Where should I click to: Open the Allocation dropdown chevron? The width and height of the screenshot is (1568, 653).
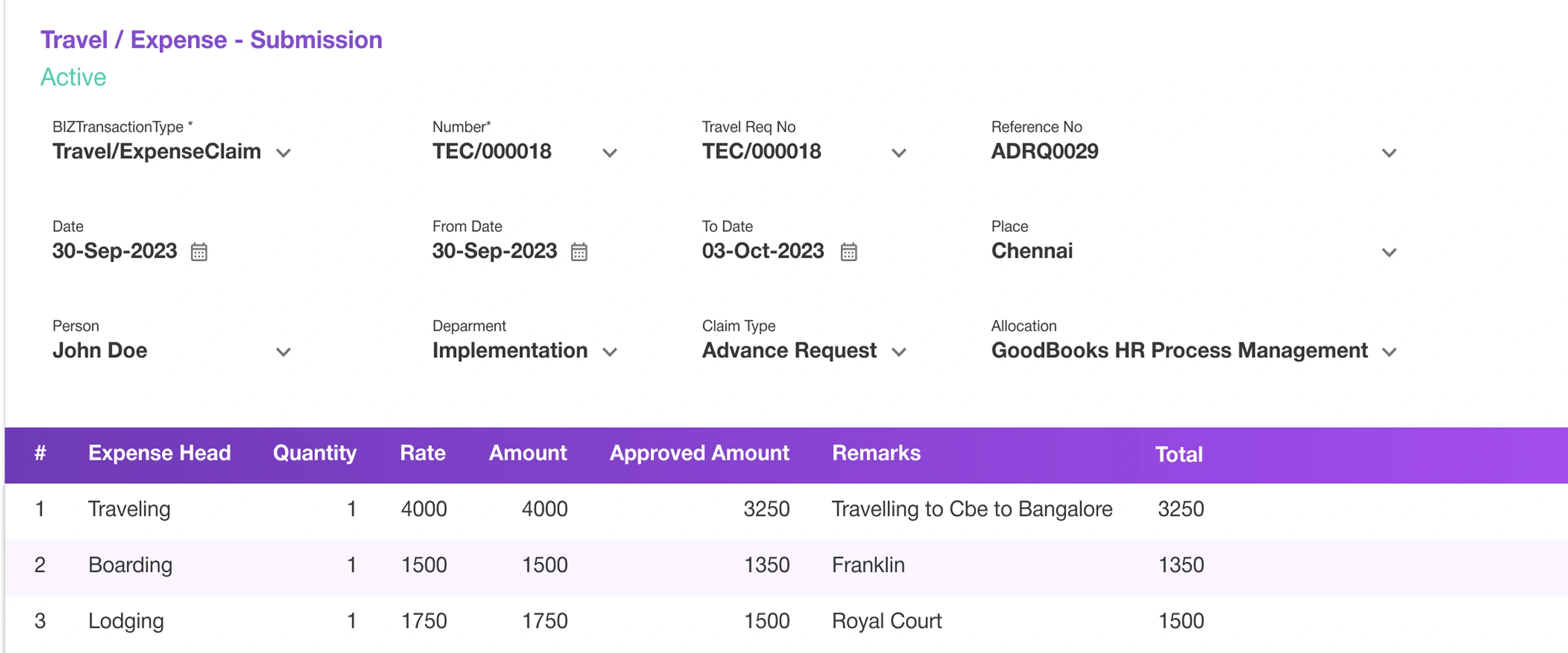click(1389, 353)
